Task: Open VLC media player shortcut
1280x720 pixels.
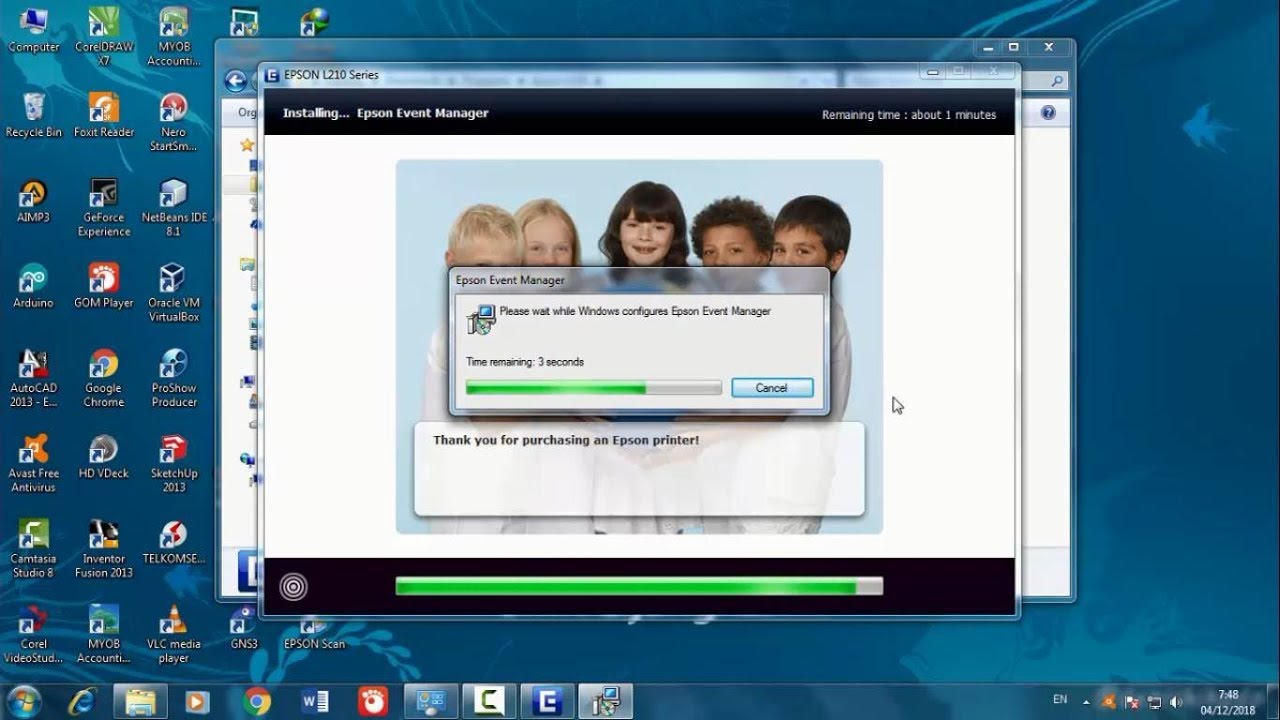Action: click(x=174, y=634)
